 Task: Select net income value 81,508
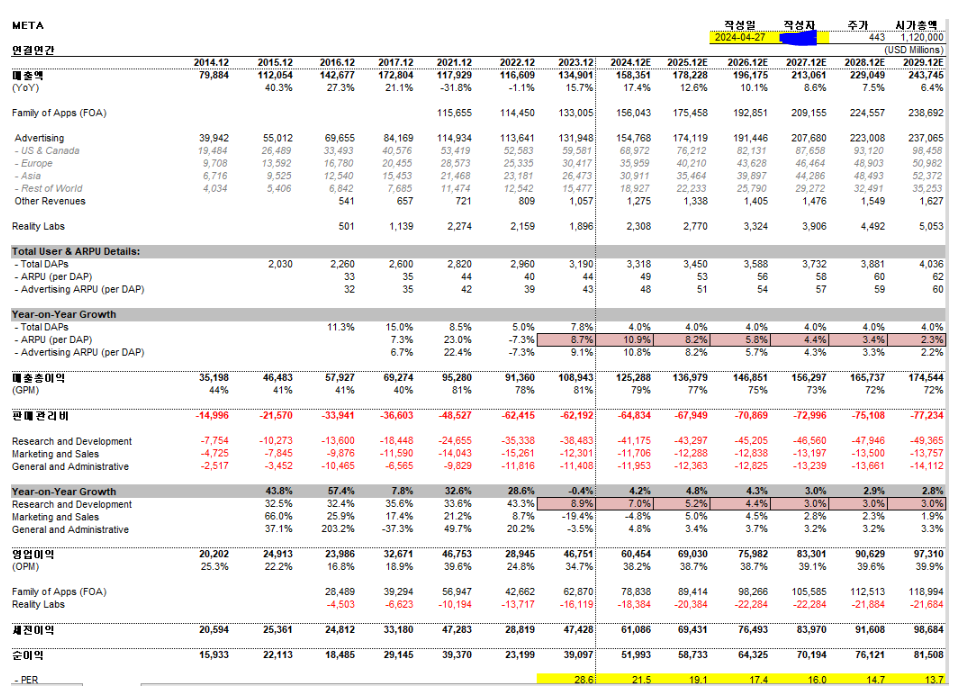coord(928,655)
